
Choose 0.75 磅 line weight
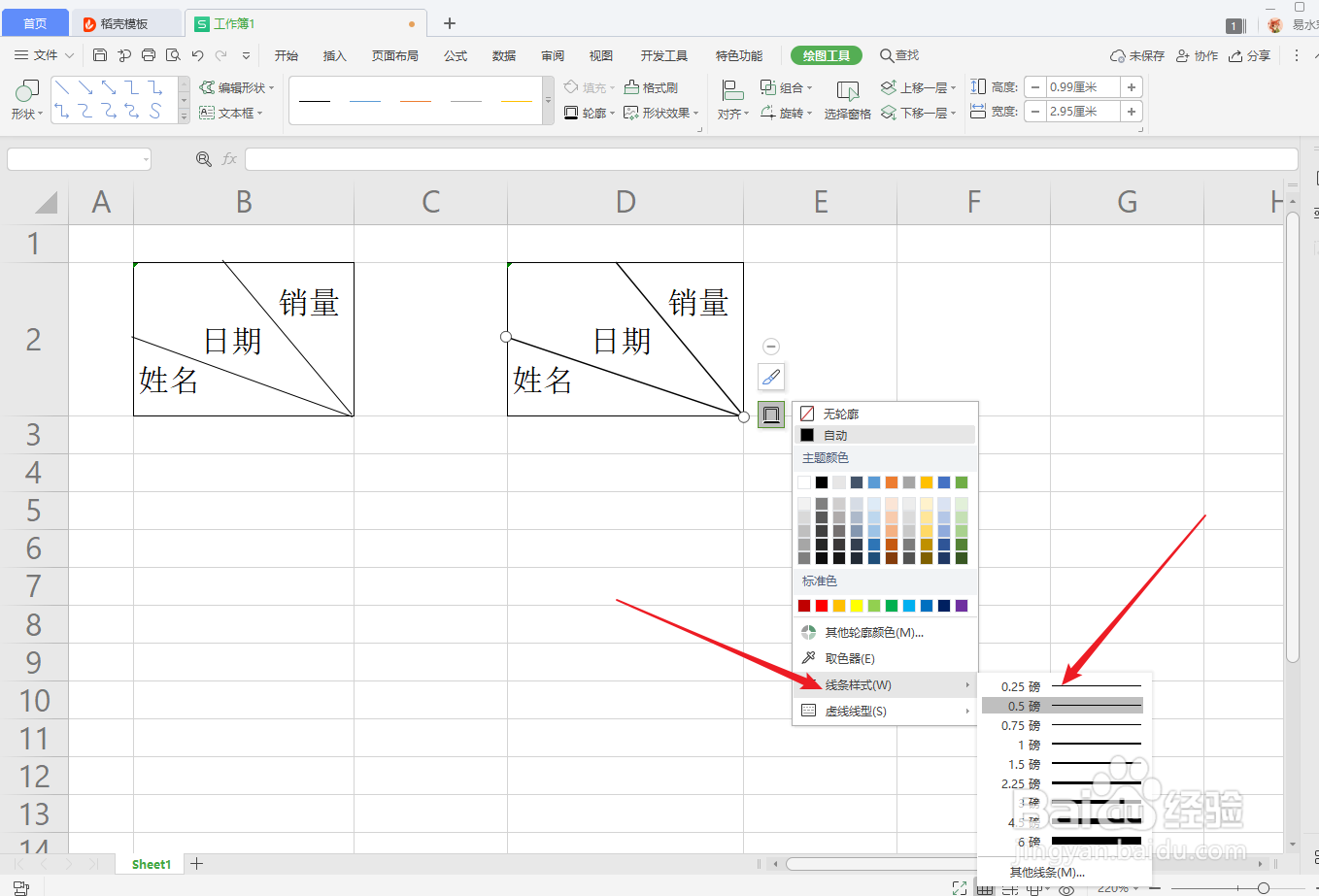pyautogui.click(x=1065, y=725)
